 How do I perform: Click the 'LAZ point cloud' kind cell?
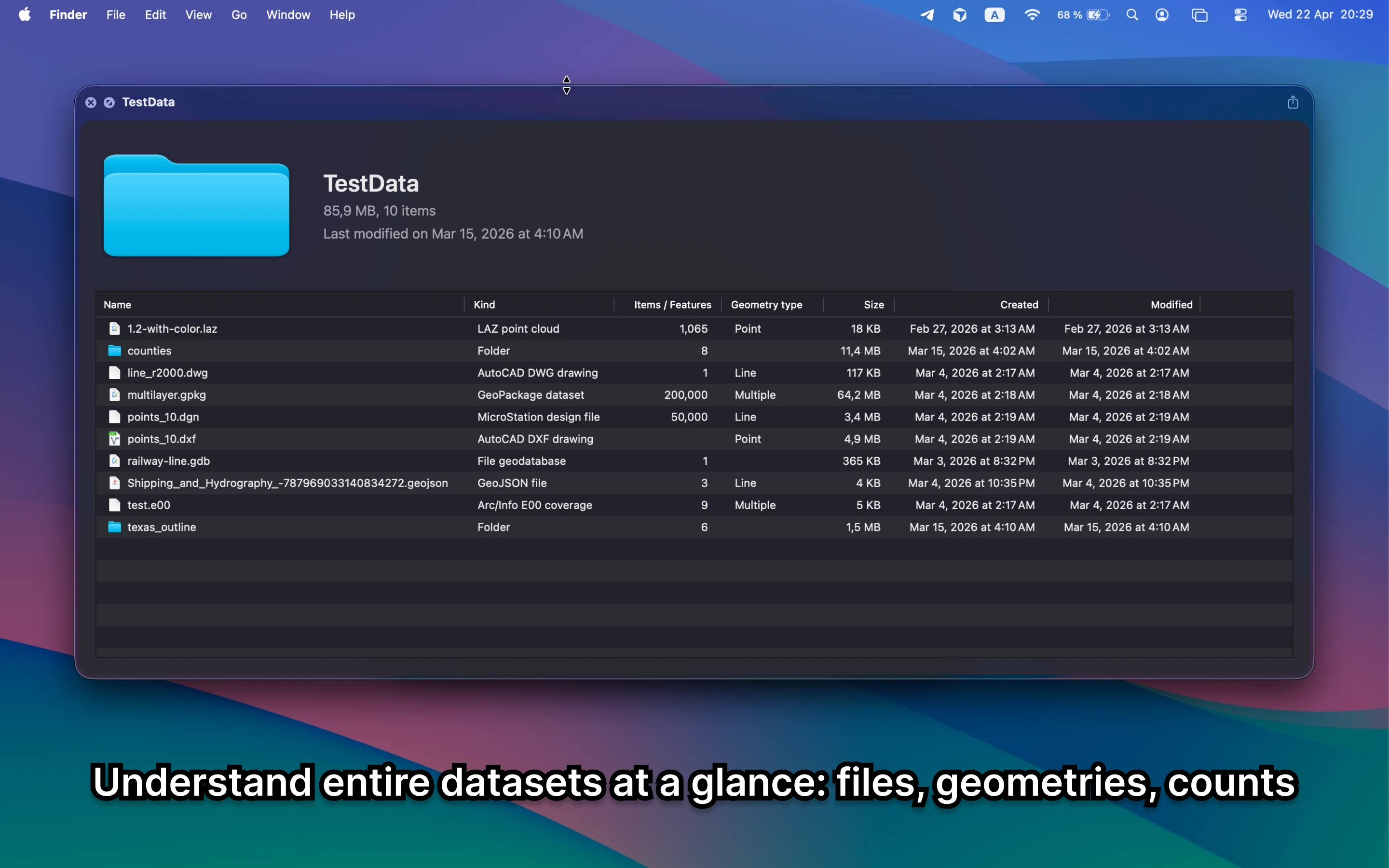(x=518, y=328)
